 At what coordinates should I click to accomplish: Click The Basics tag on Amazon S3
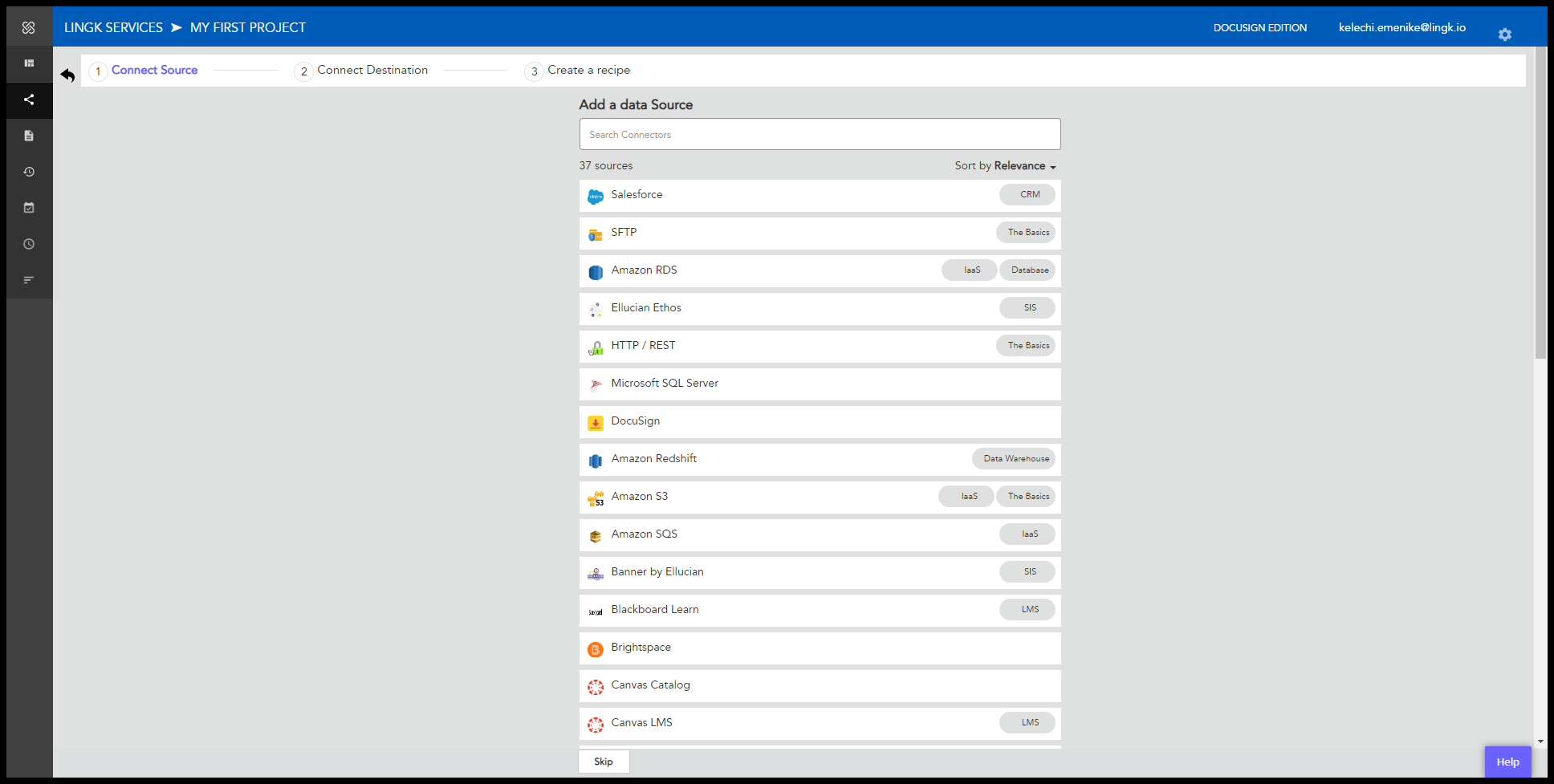point(1026,496)
